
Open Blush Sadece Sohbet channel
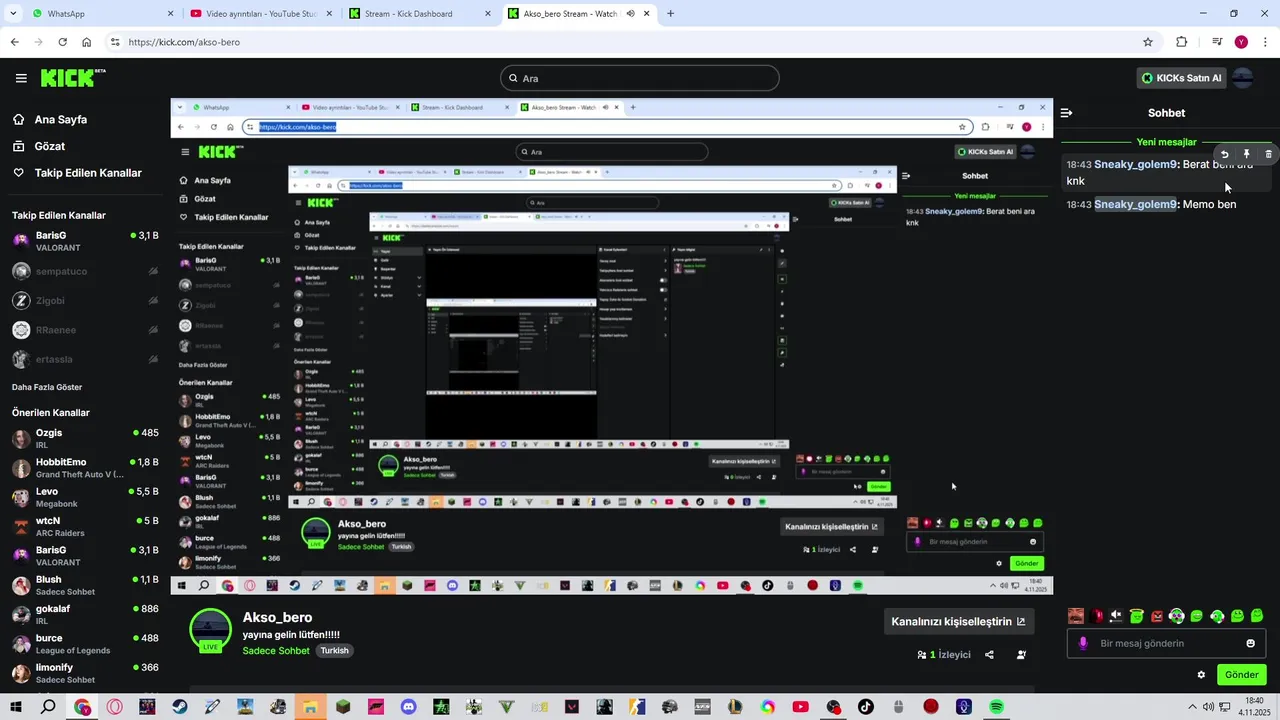(85, 586)
